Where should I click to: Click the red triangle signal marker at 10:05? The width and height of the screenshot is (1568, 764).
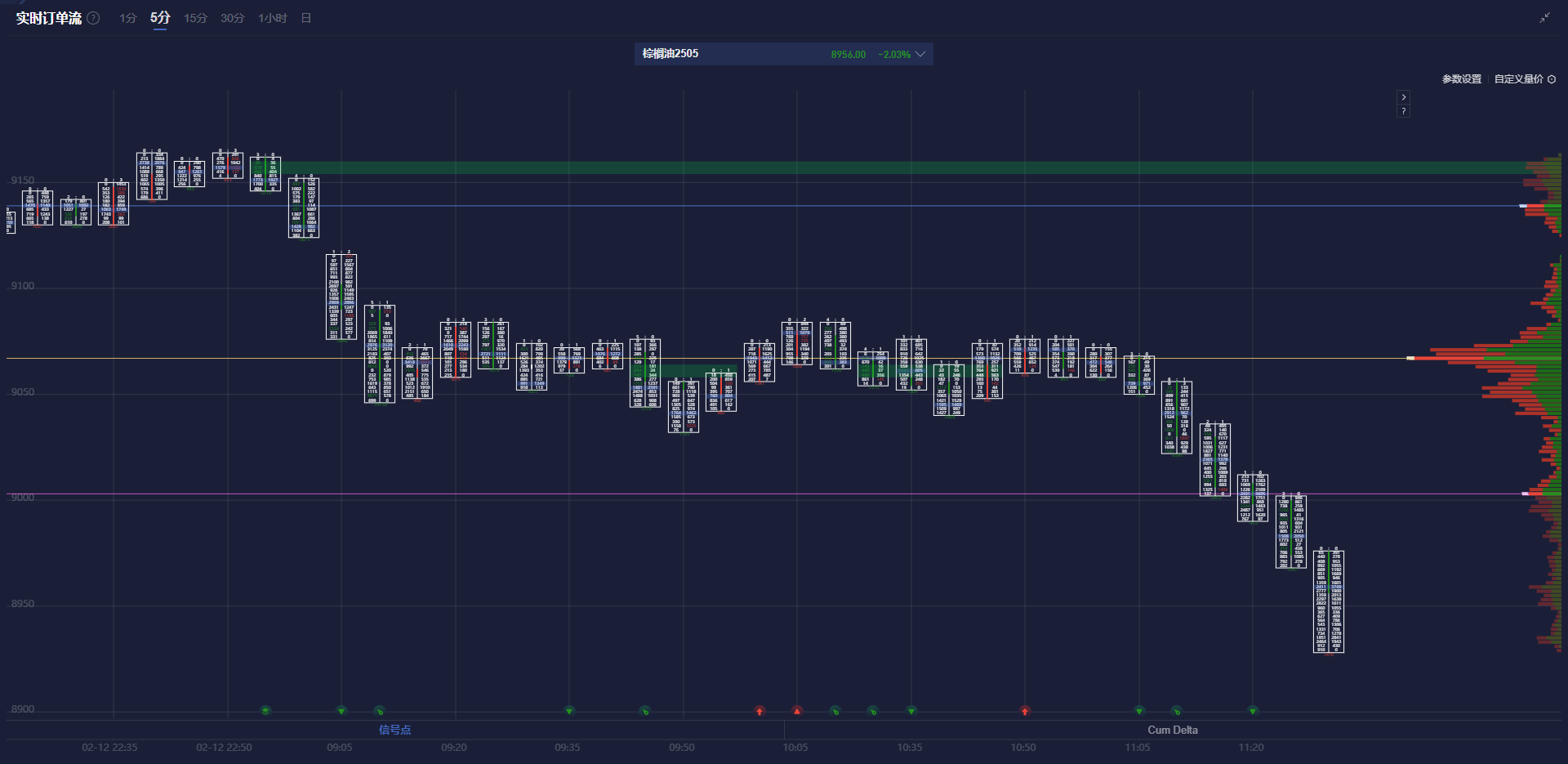tap(797, 711)
